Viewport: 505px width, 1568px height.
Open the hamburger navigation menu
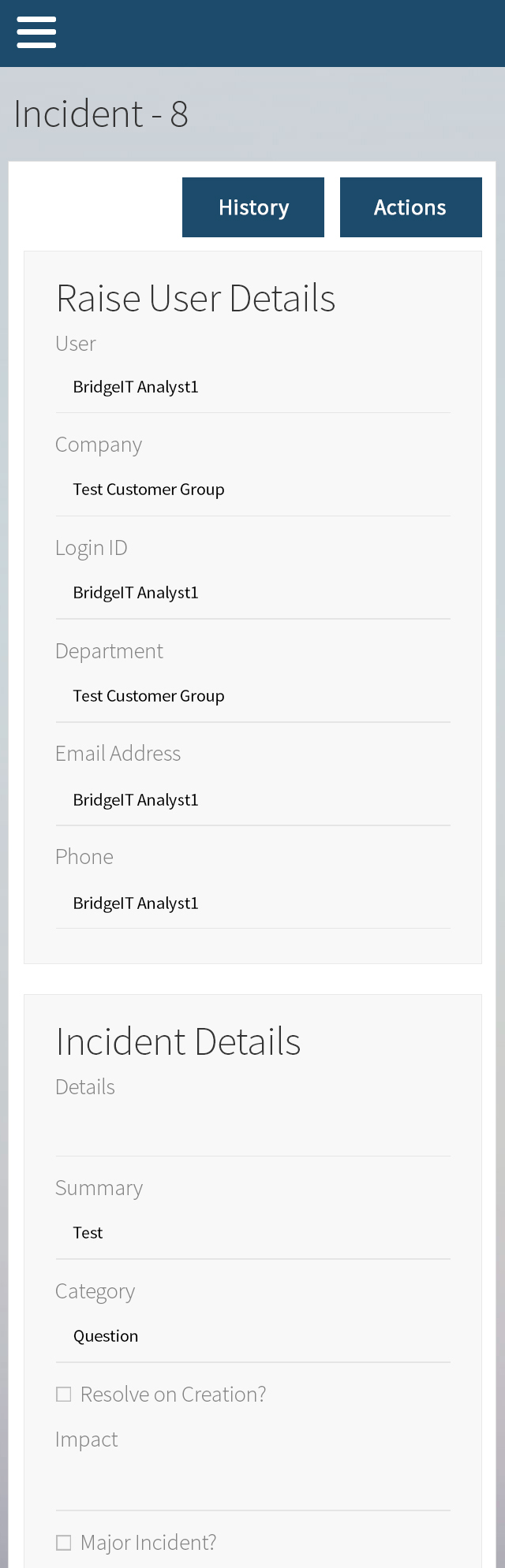click(36, 32)
